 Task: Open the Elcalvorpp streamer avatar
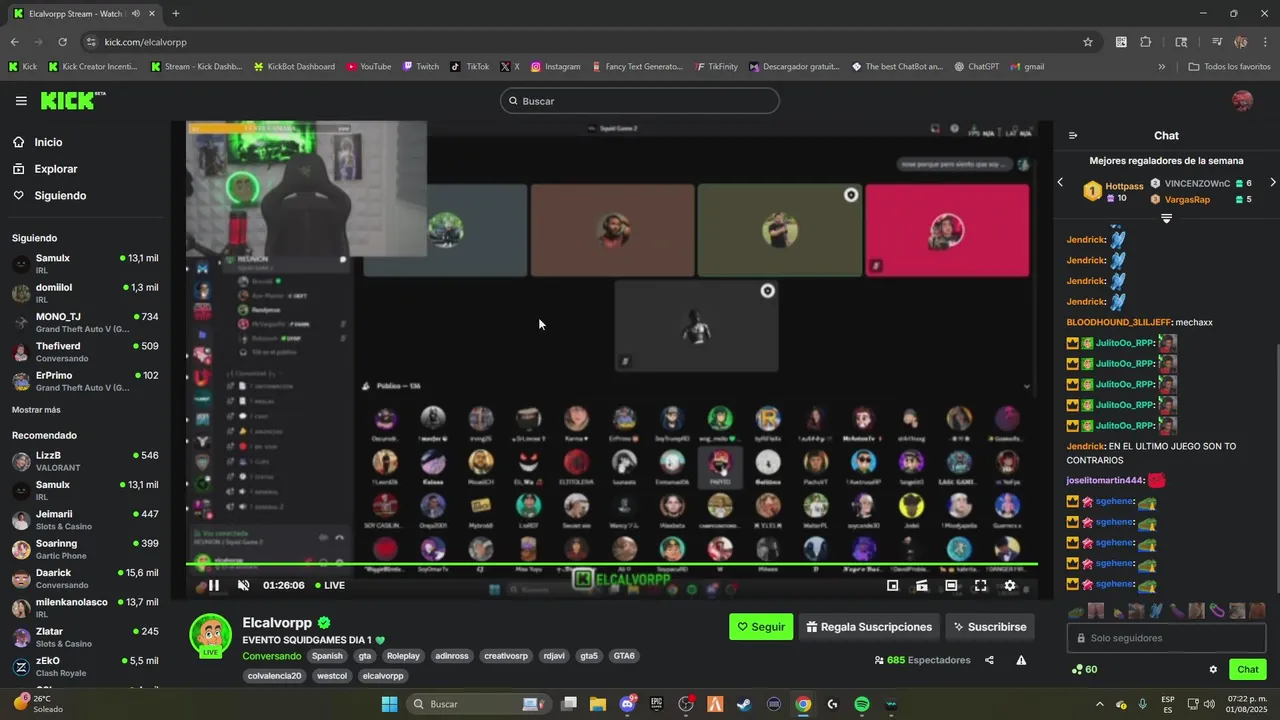coord(211,635)
